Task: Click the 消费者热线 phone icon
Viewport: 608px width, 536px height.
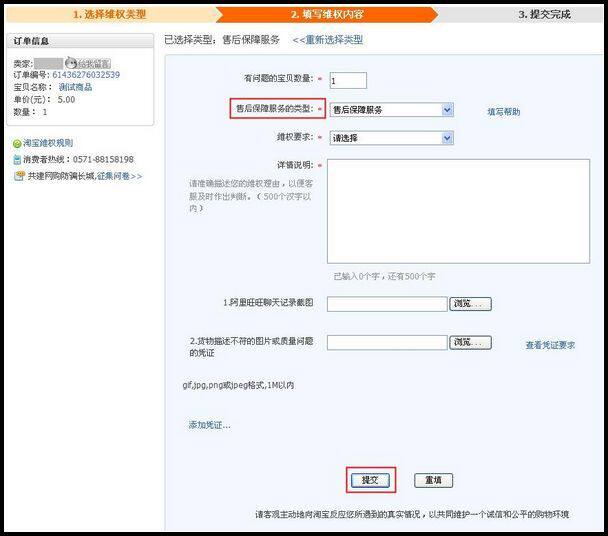Action: [17, 160]
